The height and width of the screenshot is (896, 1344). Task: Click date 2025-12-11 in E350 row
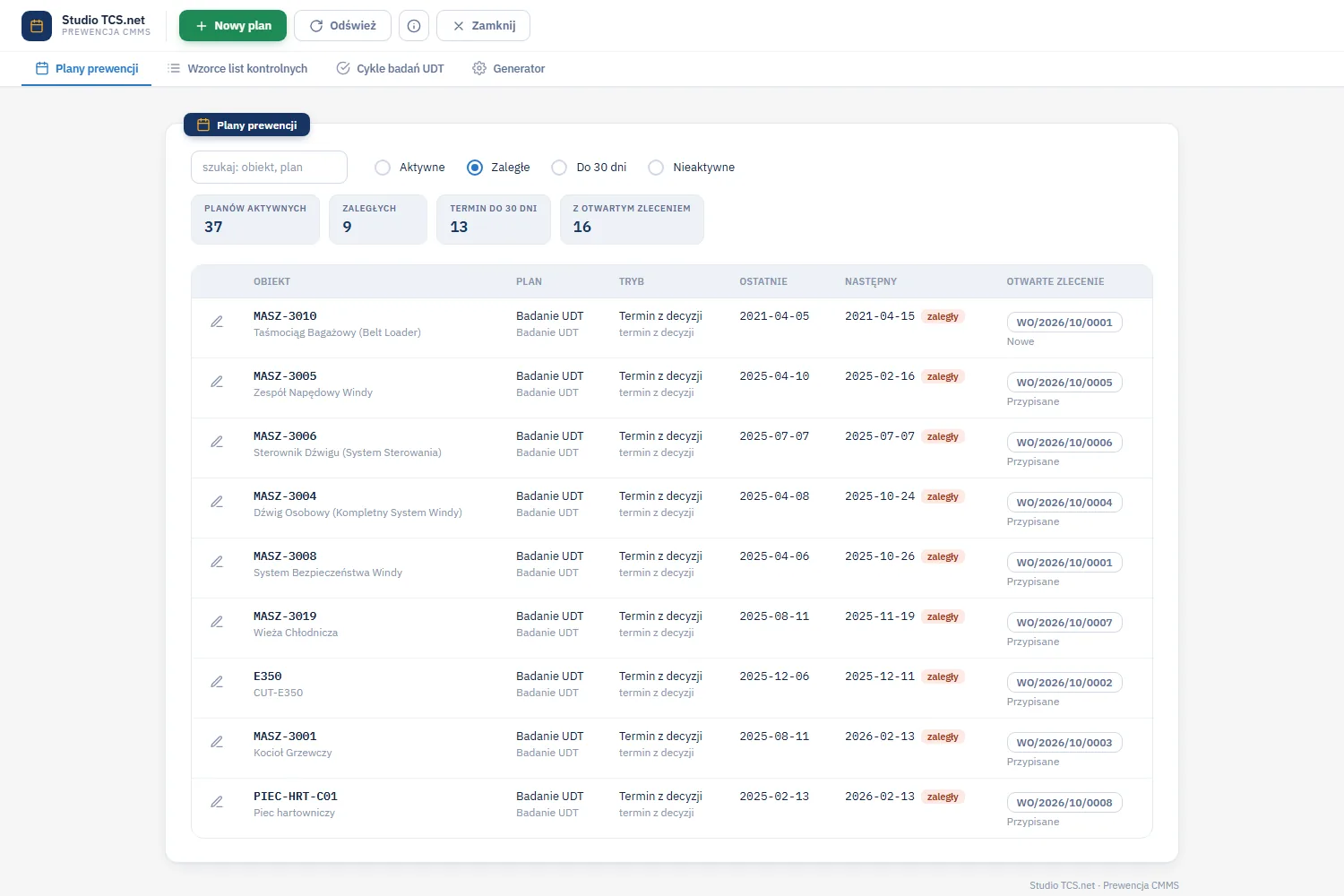tap(880, 676)
